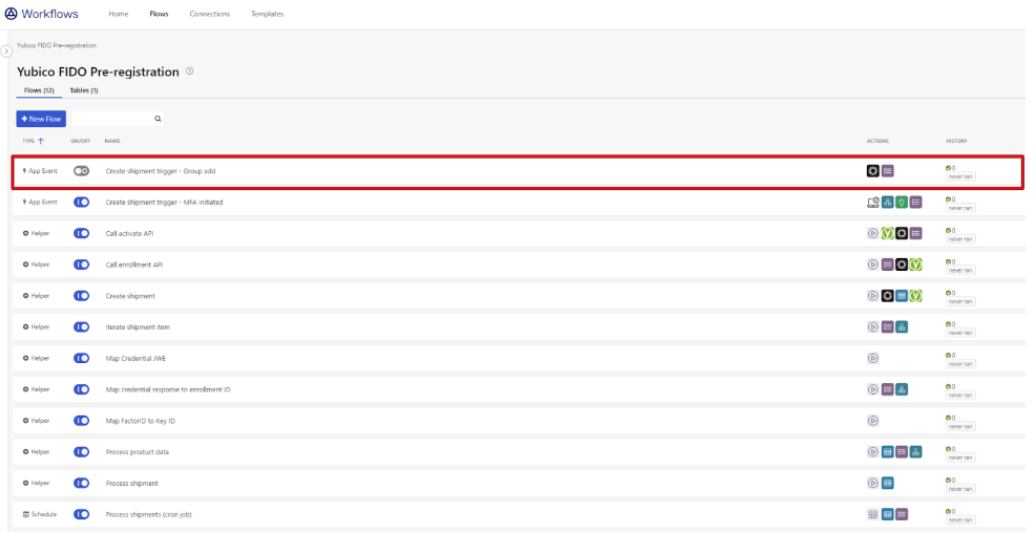1036x538 pixels.
Task: Open the Process product data flow name
Action: (137, 452)
